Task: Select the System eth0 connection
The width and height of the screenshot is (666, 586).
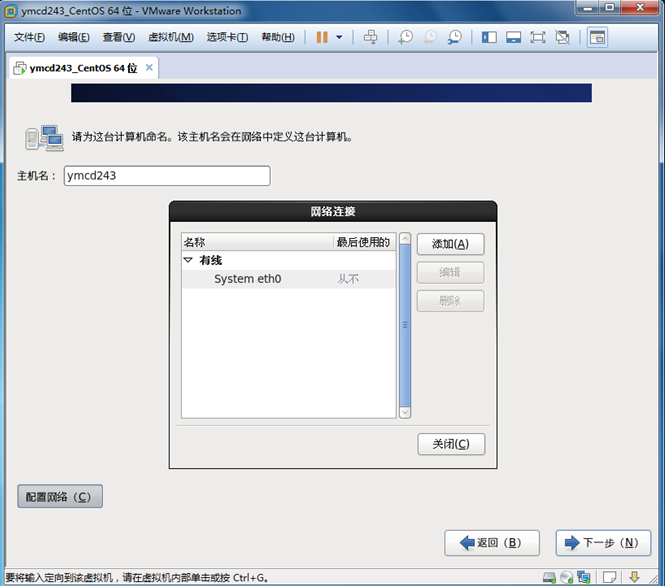Action: pos(288,279)
